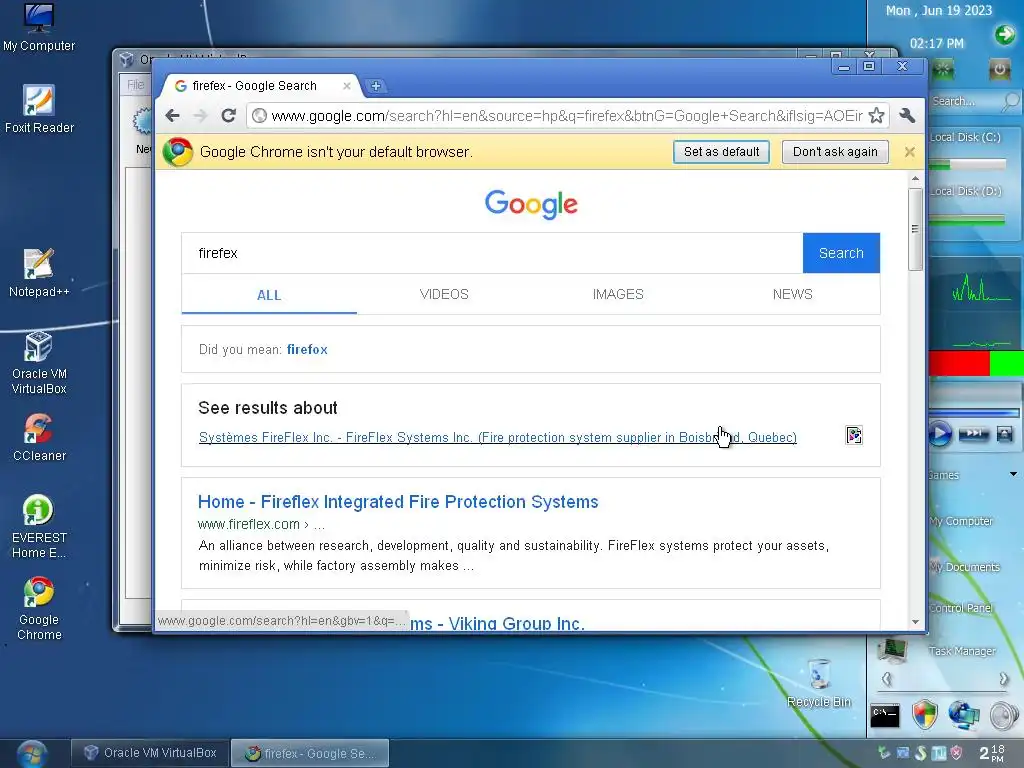The height and width of the screenshot is (768, 1024).
Task: Open a new tab with plus button
Action: pos(376,86)
